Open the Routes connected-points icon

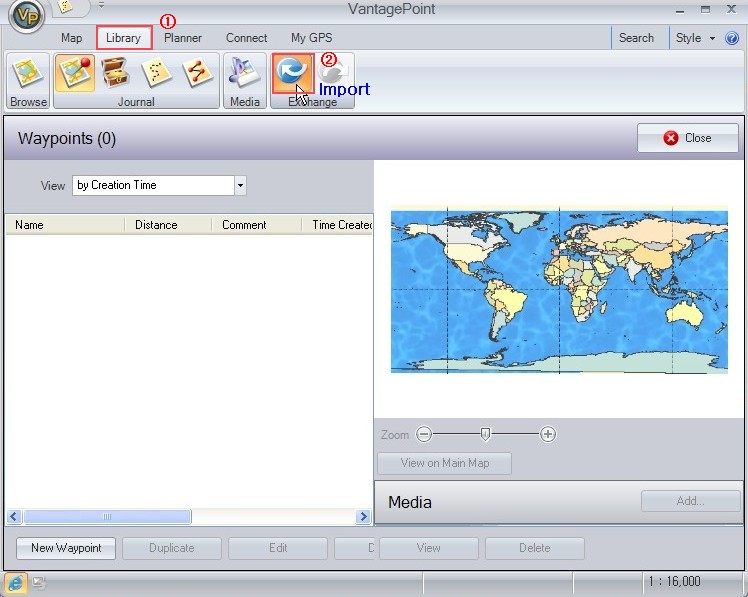coord(197,73)
